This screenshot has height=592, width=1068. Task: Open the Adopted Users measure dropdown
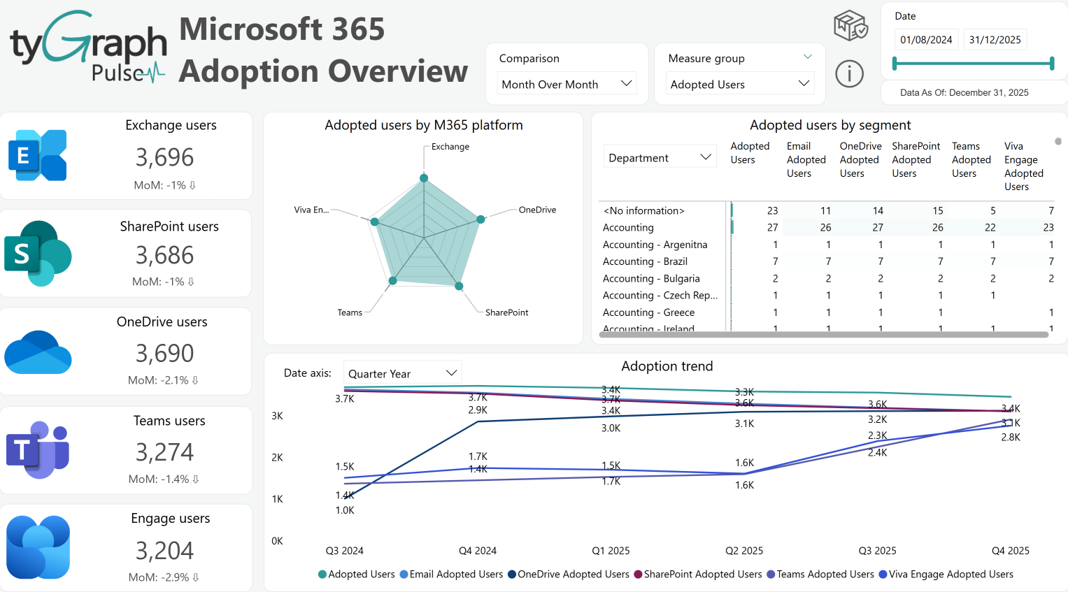740,84
